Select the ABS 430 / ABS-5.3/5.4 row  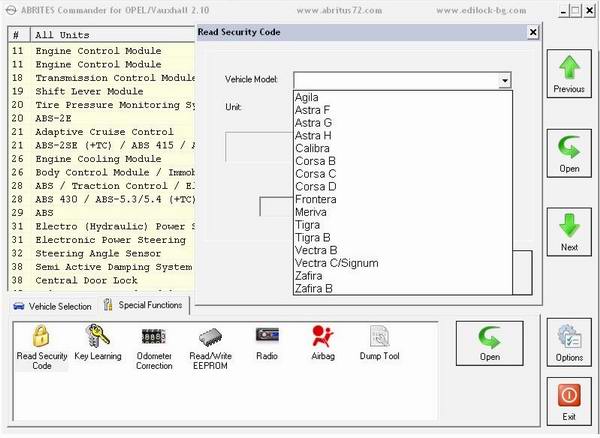point(102,199)
